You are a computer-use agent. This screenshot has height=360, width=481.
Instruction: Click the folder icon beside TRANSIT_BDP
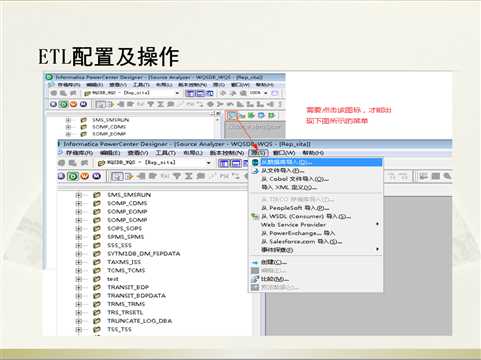point(97,287)
